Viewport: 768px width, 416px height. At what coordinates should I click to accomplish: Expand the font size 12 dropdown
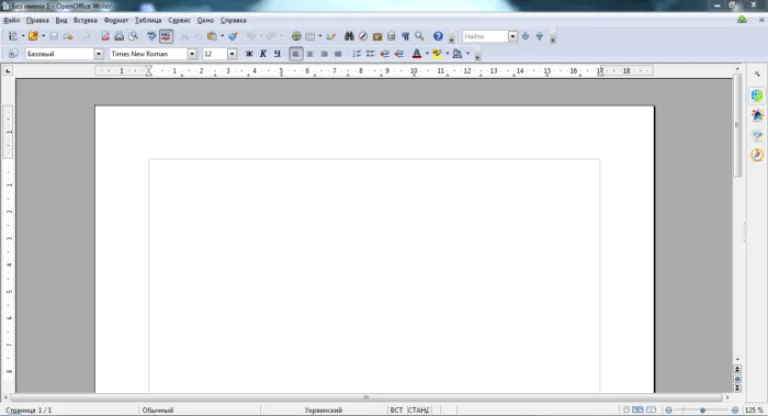tap(232, 54)
